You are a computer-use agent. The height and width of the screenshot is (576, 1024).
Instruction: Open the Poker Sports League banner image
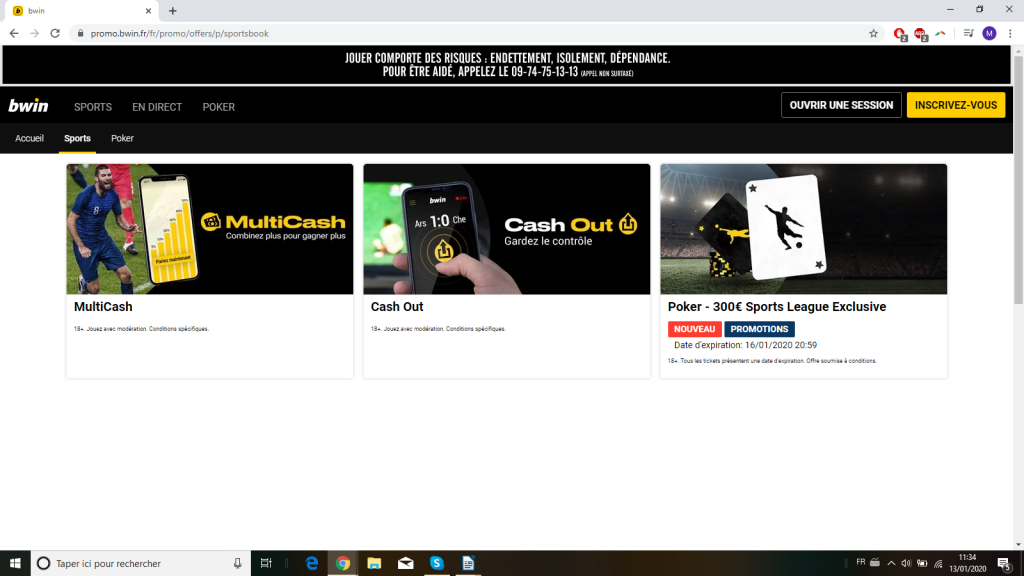click(803, 229)
